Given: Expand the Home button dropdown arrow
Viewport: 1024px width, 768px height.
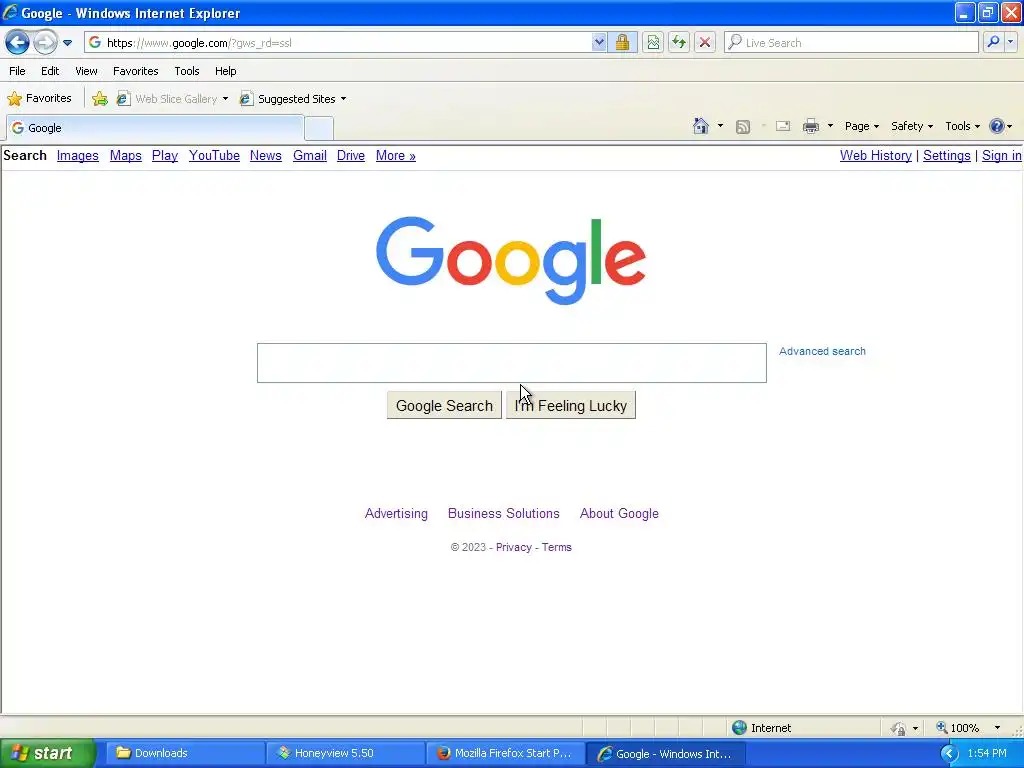Looking at the screenshot, I should coord(720,126).
